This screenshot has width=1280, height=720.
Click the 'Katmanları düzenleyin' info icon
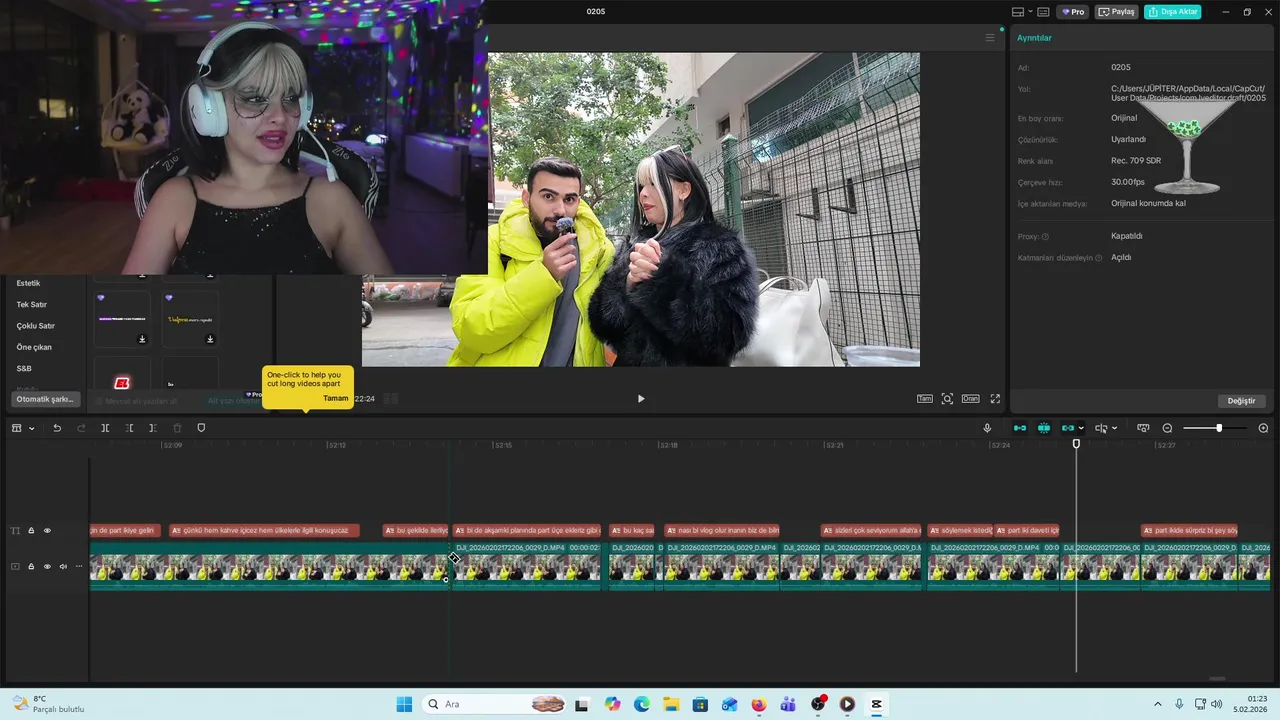[x=1098, y=258]
